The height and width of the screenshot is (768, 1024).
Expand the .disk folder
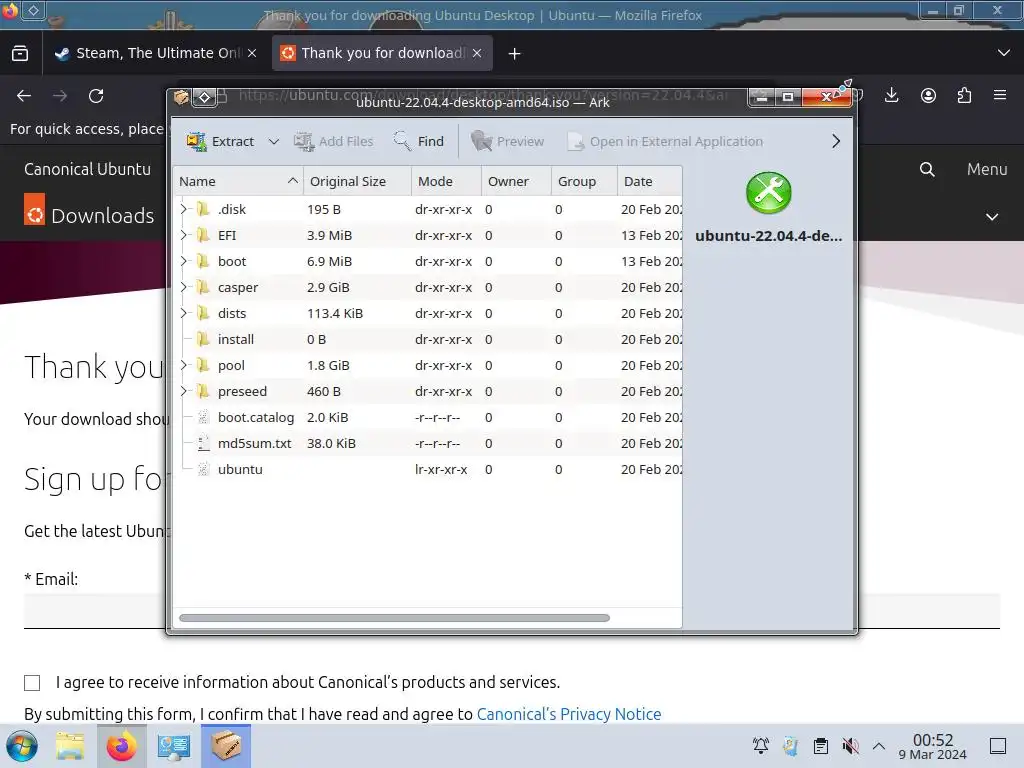[x=184, y=209]
